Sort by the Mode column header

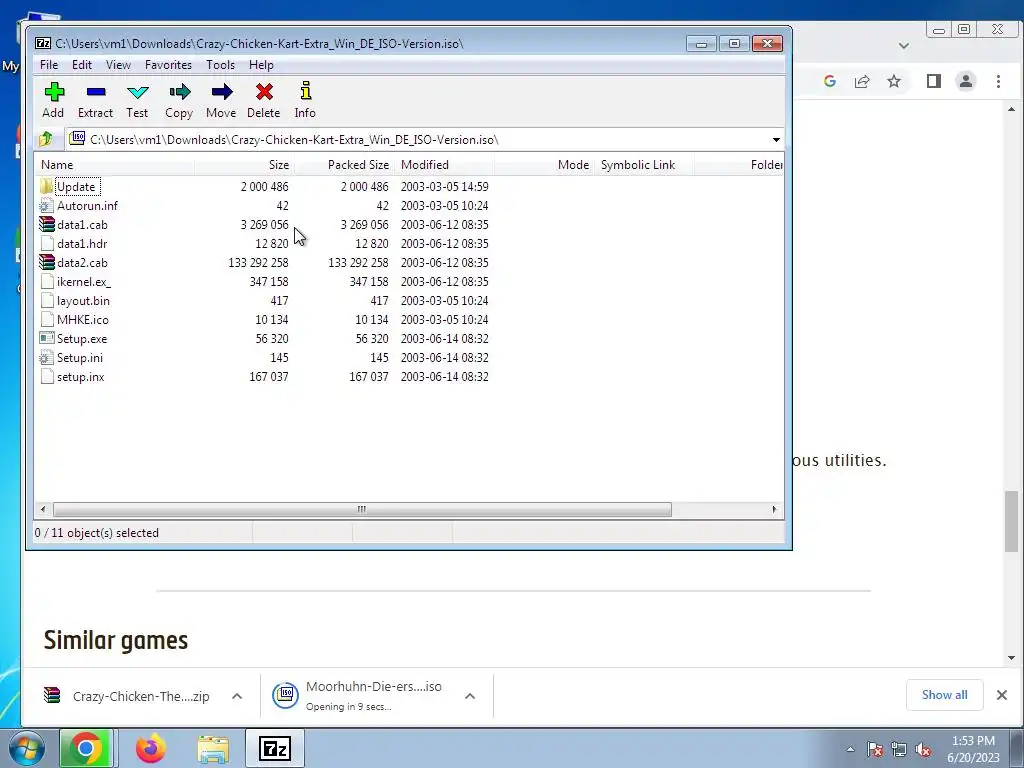(x=545, y=165)
